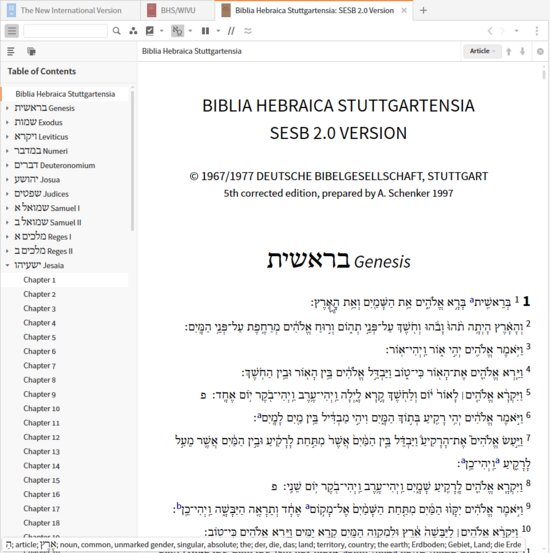Viewport: 550px width, 553px height.
Task: Click the round close icon in locator bar
Action: (540, 51)
